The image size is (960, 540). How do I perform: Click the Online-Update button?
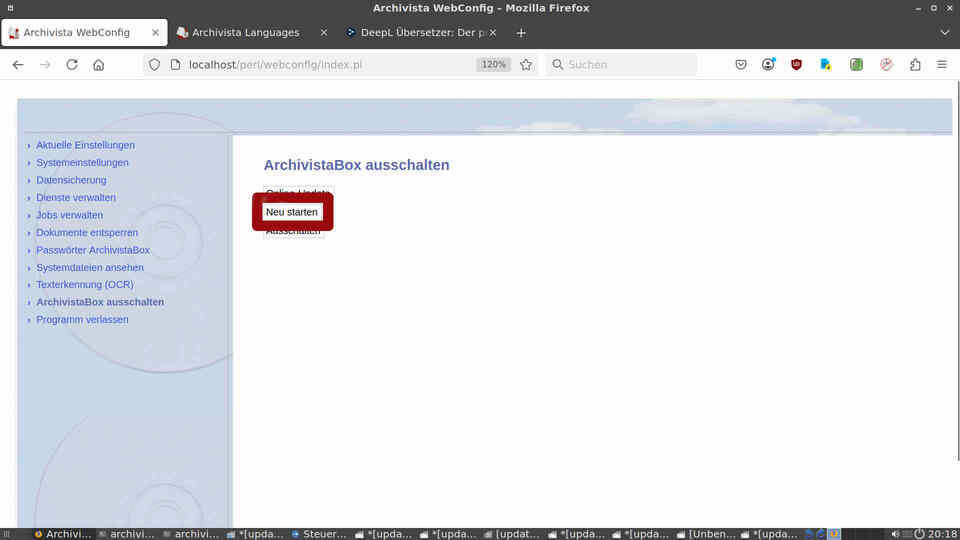[298, 191]
